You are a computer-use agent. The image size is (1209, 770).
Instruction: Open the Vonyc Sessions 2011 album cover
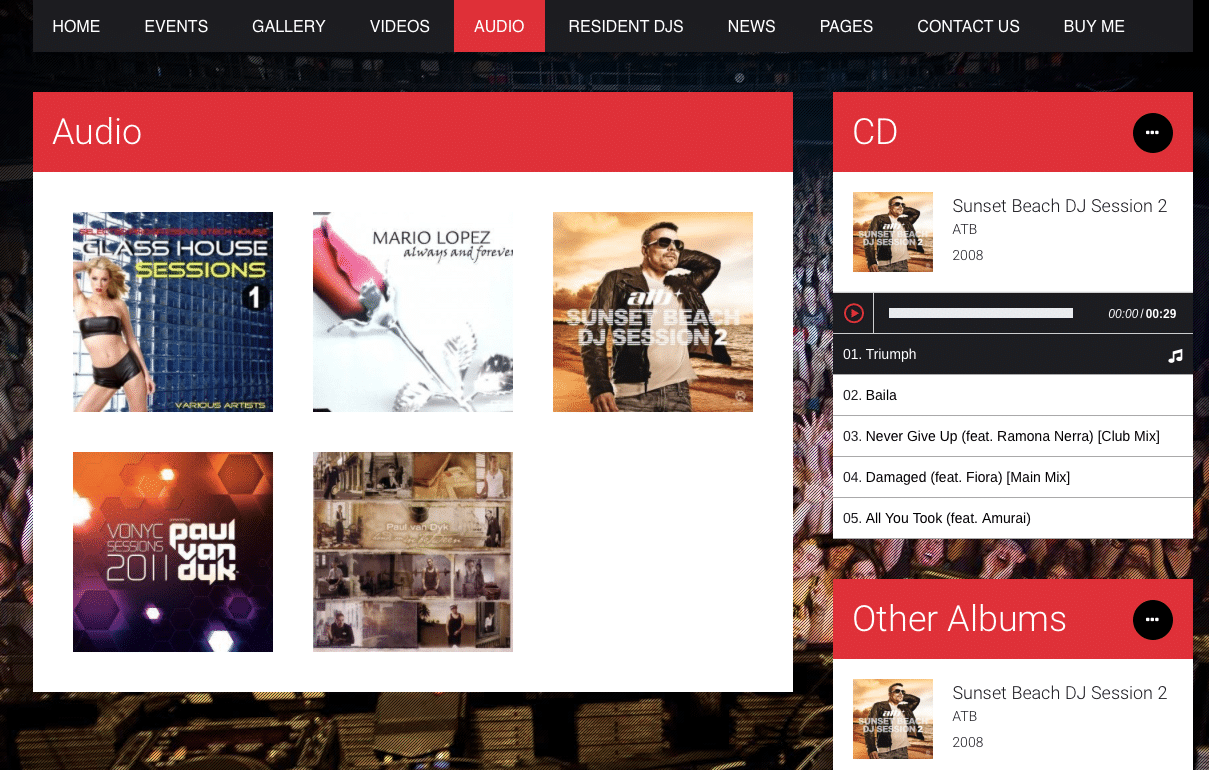pos(173,552)
